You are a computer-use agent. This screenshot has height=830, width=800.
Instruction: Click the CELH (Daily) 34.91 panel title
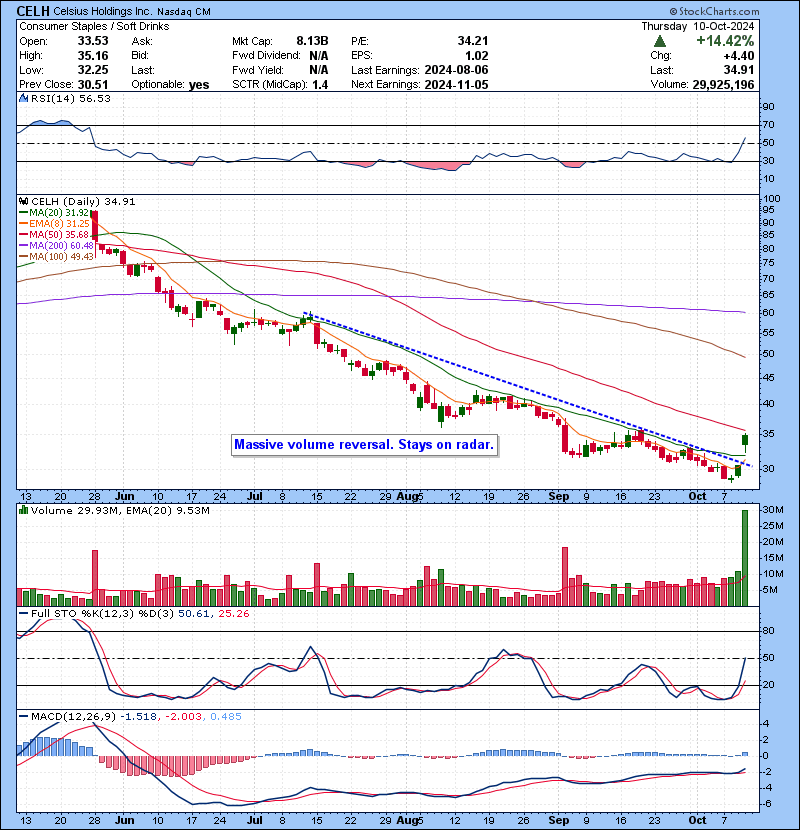tap(83, 202)
